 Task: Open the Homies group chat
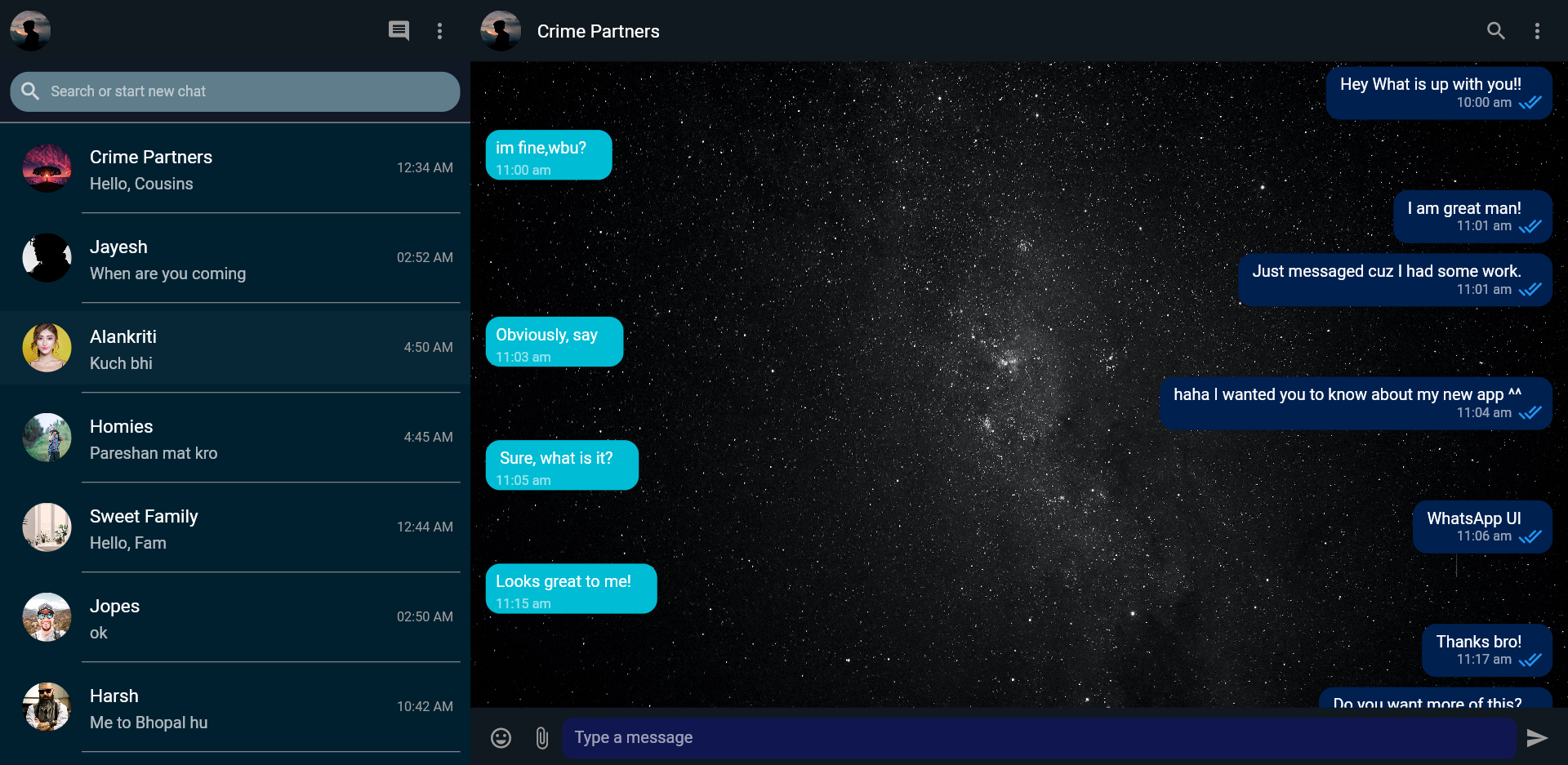pos(235,438)
